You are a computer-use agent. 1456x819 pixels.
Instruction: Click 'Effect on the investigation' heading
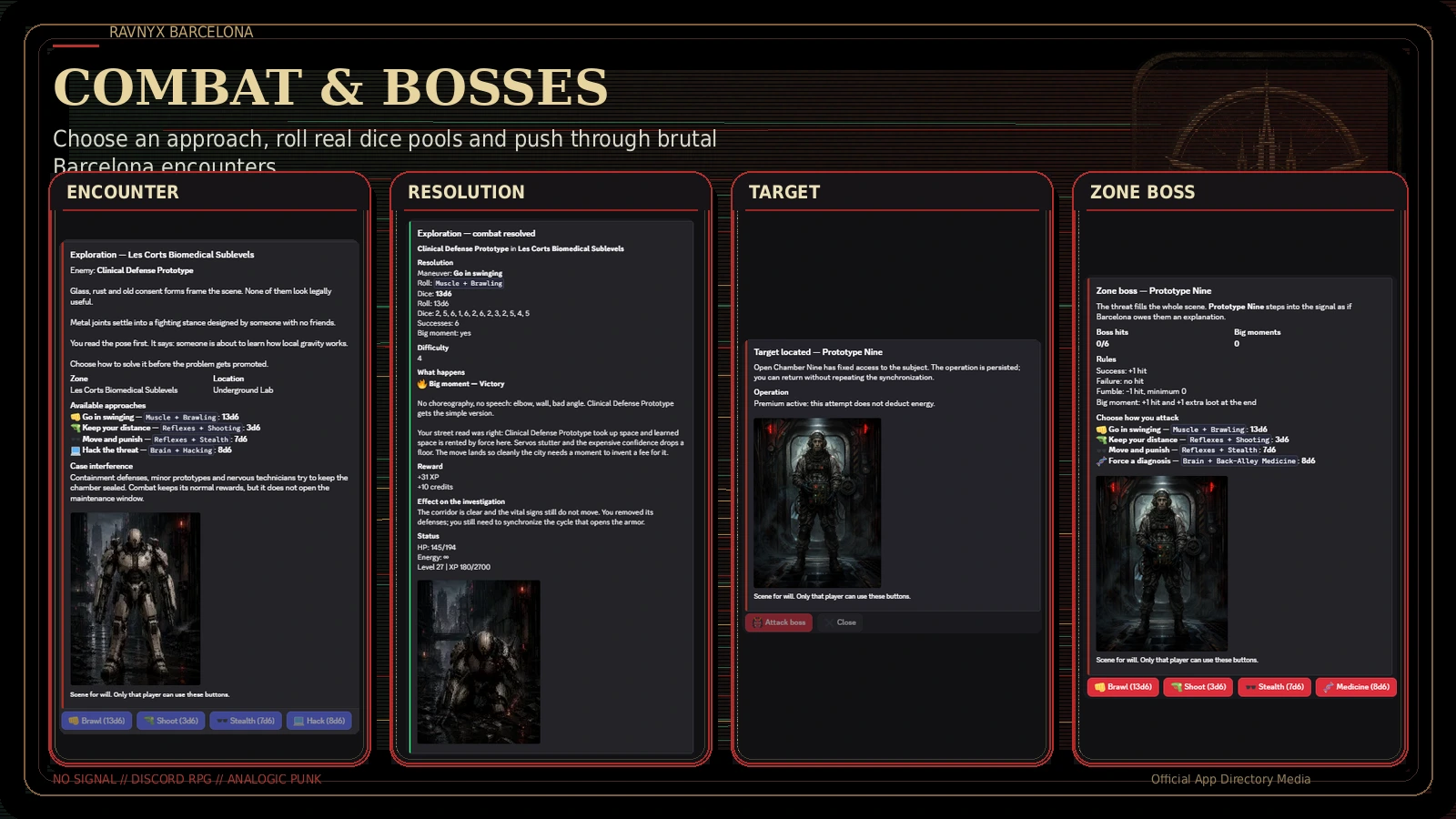click(x=461, y=501)
